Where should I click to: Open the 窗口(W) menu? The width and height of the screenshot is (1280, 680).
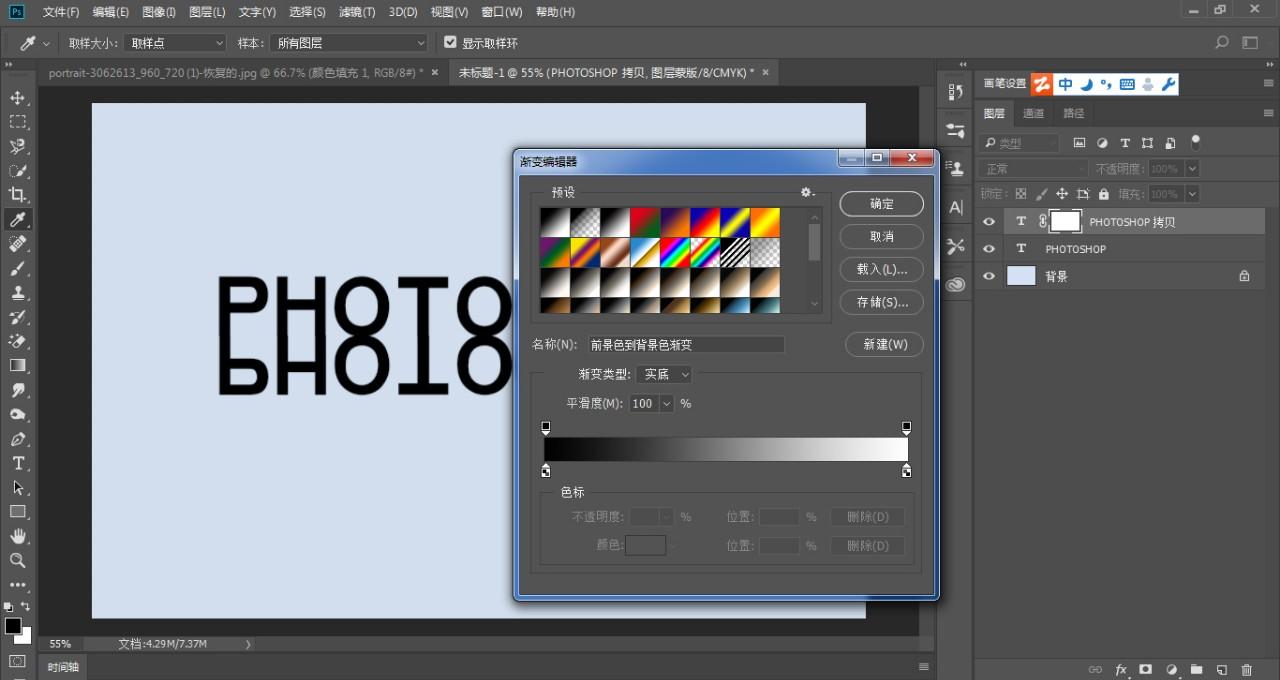[x=502, y=12]
